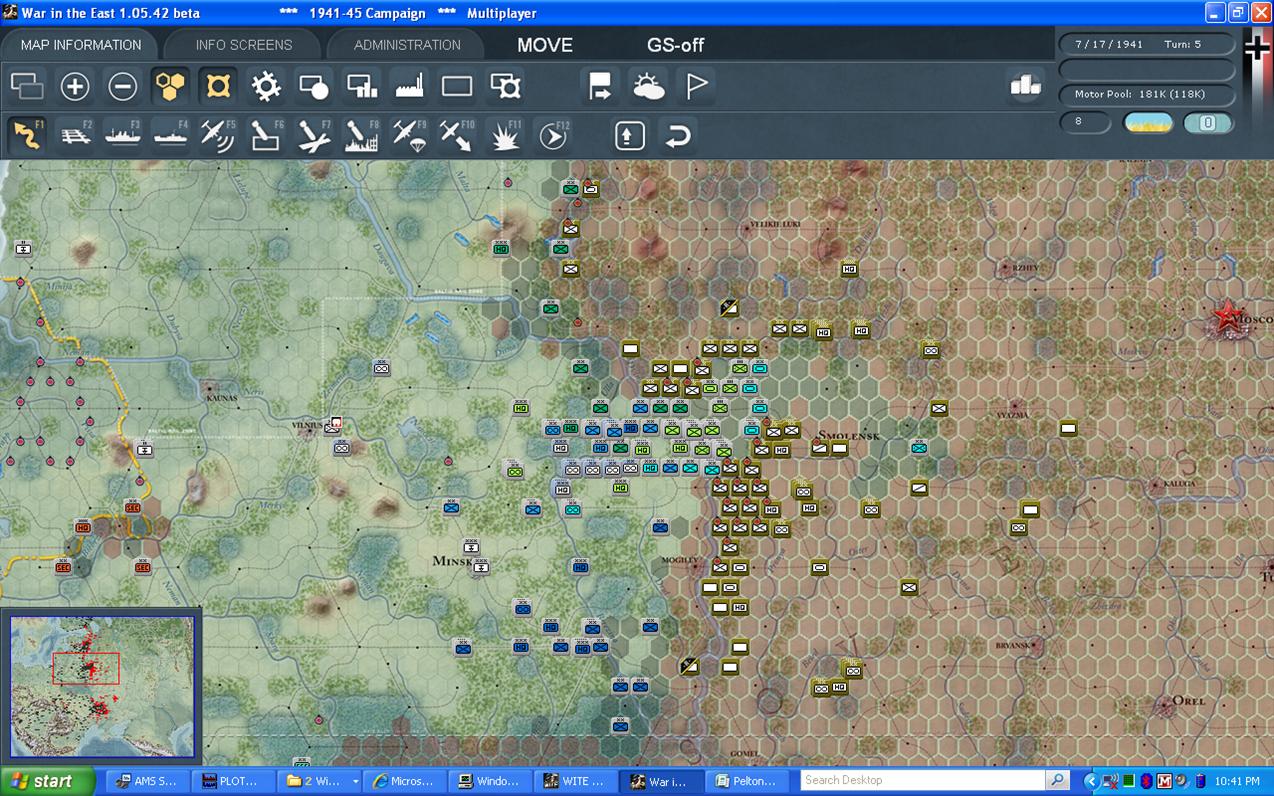
Task: Zoom in the map with plus icon
Action: (x=75, y=86)
